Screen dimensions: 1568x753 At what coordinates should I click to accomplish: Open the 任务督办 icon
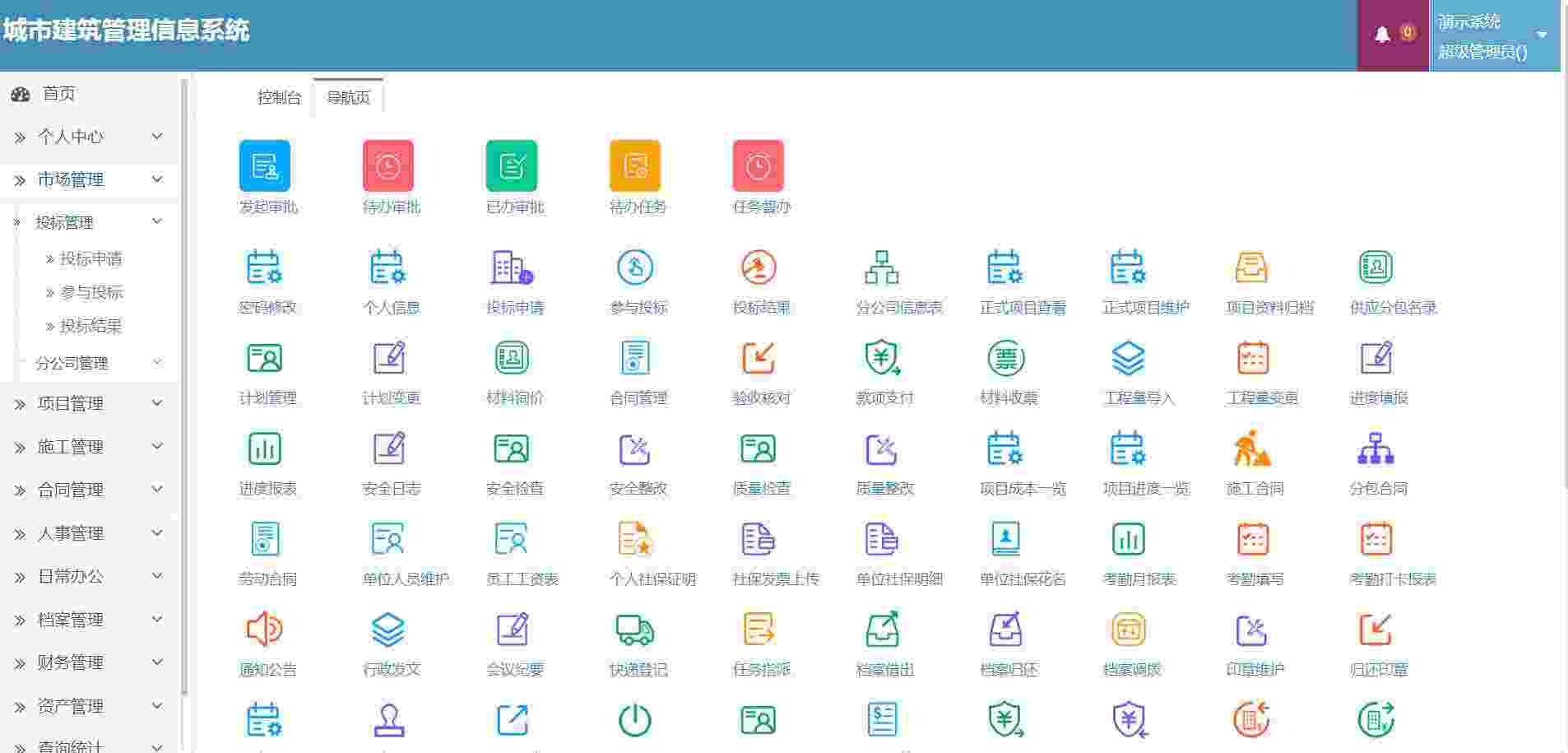(758, 165)
